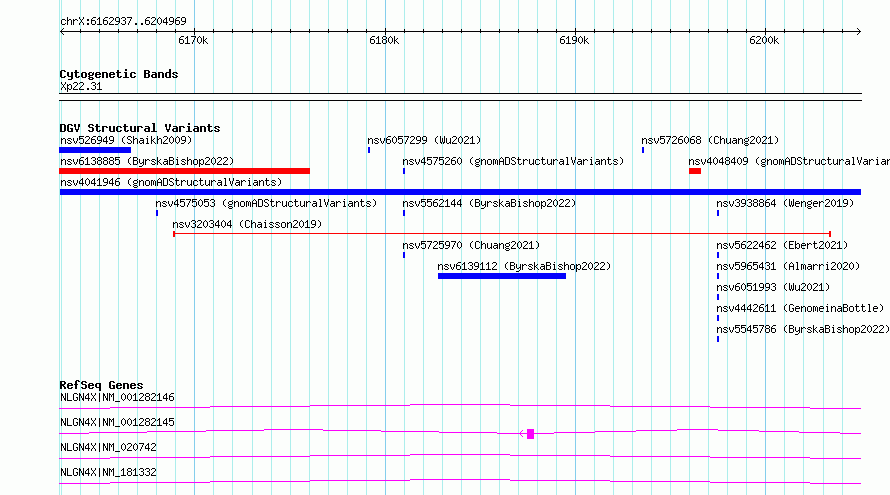Click the ruler's right arrow end
The height and width of the screenshot is (495, 890).
point(859,32)
